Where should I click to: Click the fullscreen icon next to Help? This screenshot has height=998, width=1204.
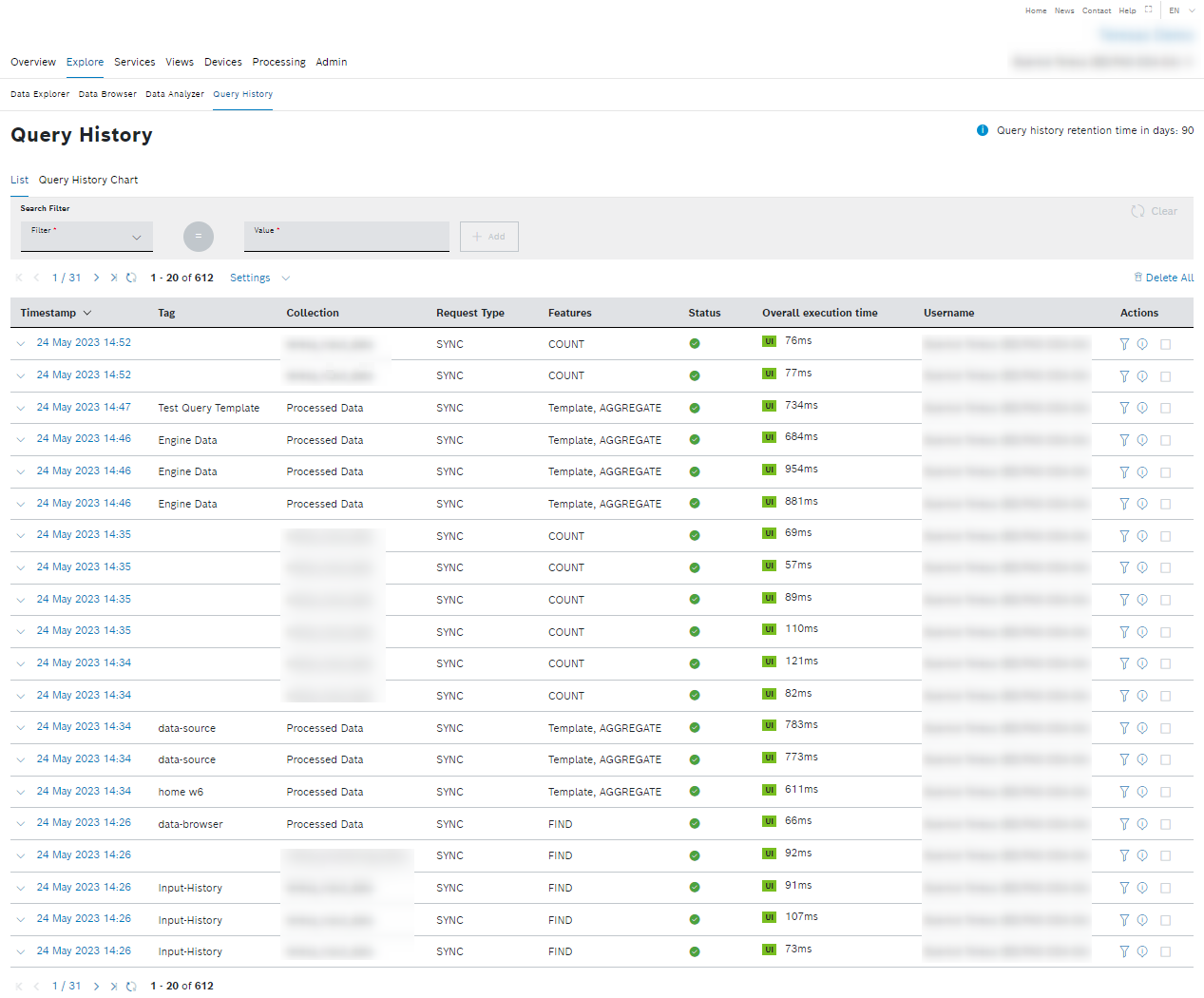pos(1148,10)
